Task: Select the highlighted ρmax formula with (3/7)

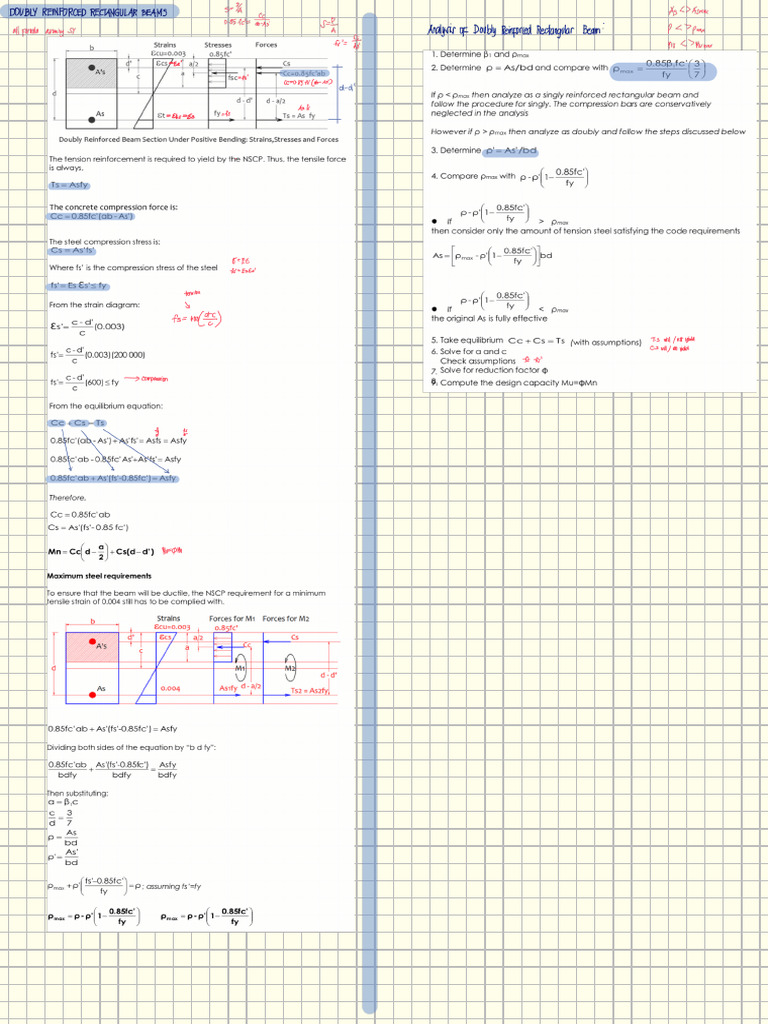Action: [662, 69]
